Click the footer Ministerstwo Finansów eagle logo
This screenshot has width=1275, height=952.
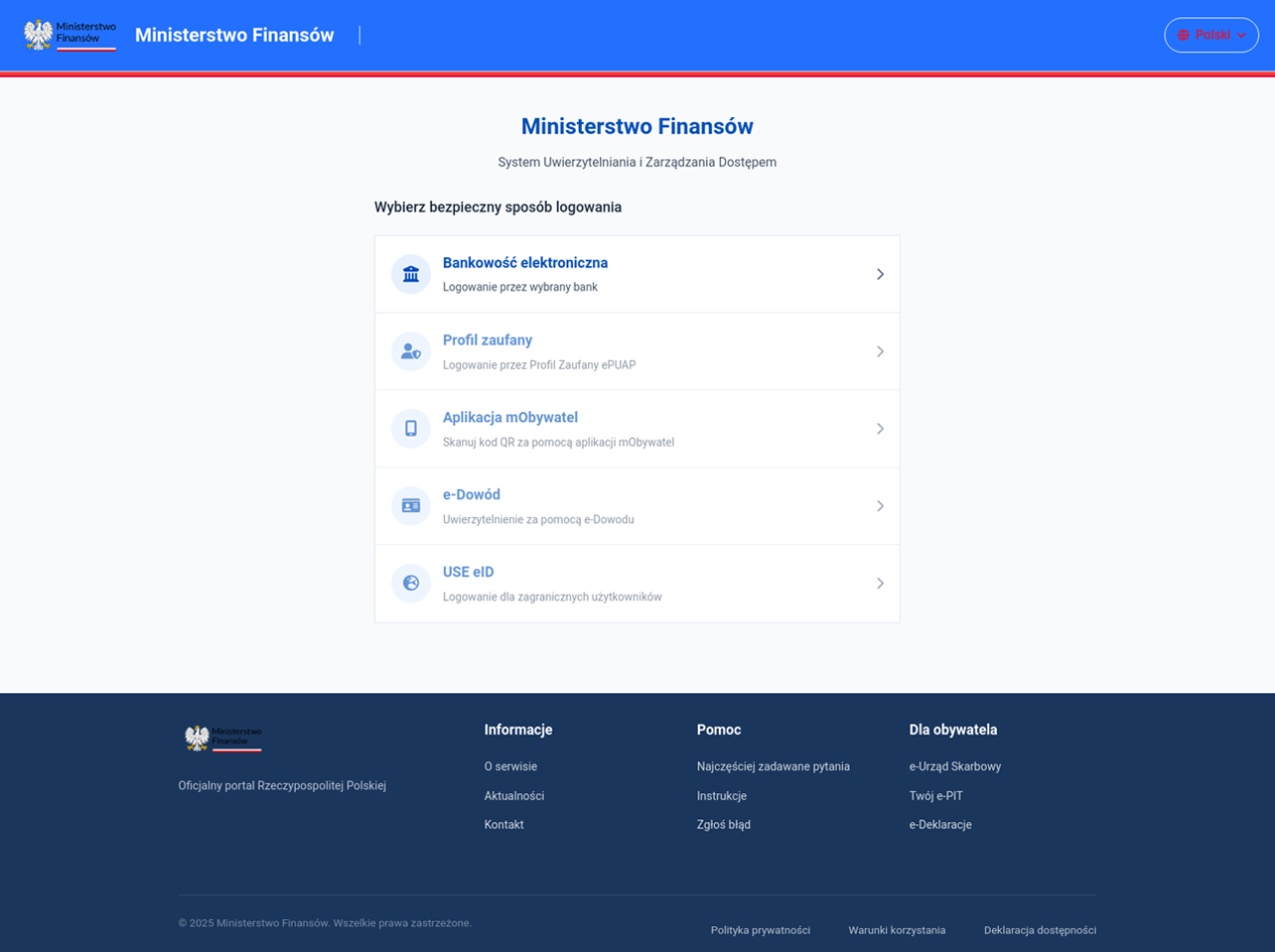point(222,738)
